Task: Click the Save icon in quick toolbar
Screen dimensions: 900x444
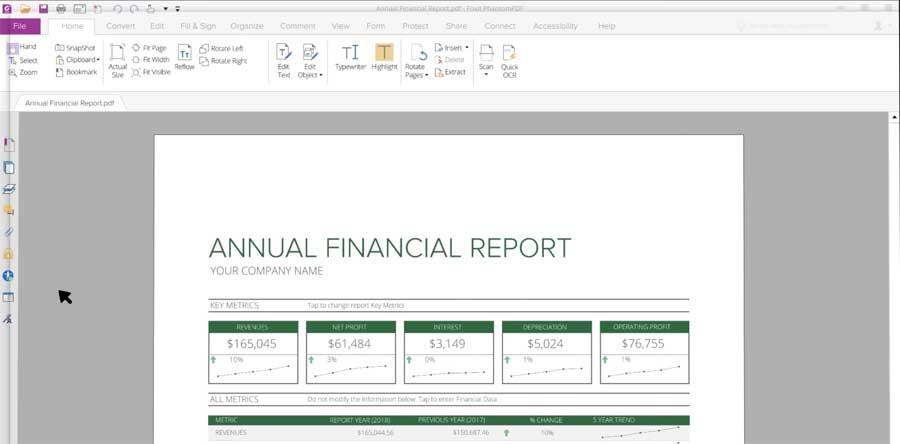Action: [43, 9]
